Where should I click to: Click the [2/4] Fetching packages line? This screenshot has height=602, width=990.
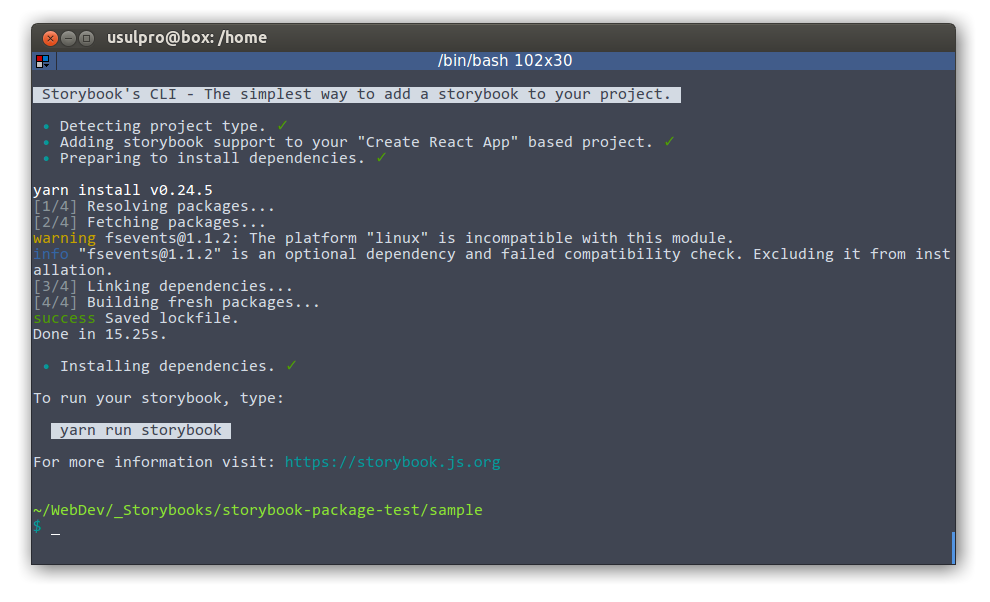[x=150, y=222]
